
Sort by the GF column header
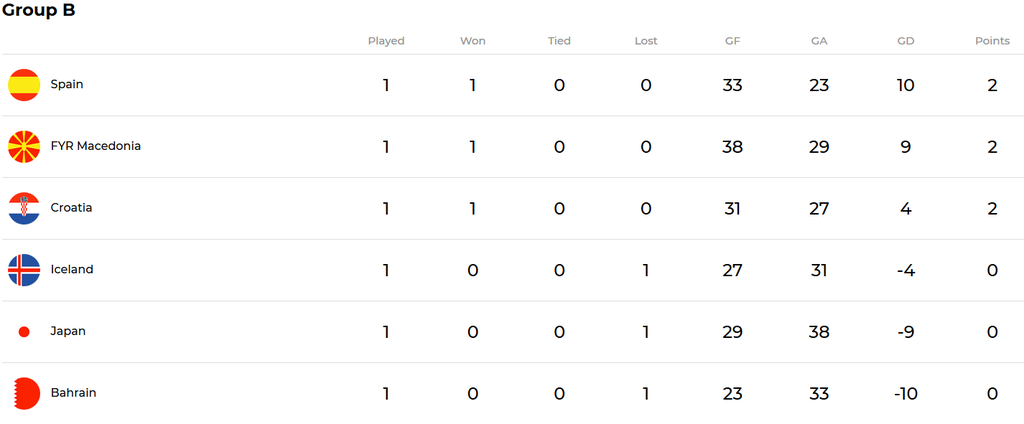[733, 41]
